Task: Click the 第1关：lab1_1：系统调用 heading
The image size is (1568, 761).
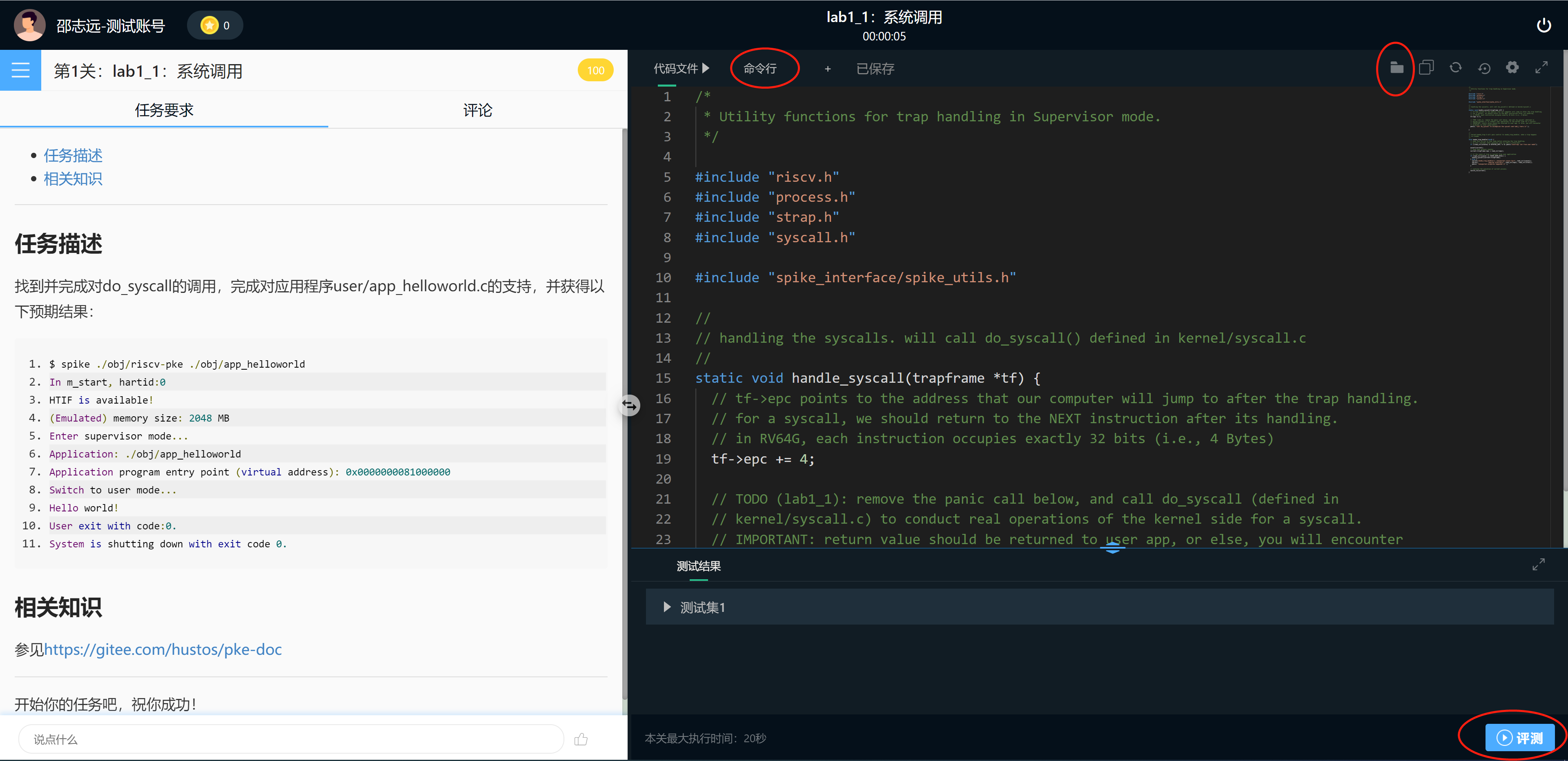Action: click(148, 71)
